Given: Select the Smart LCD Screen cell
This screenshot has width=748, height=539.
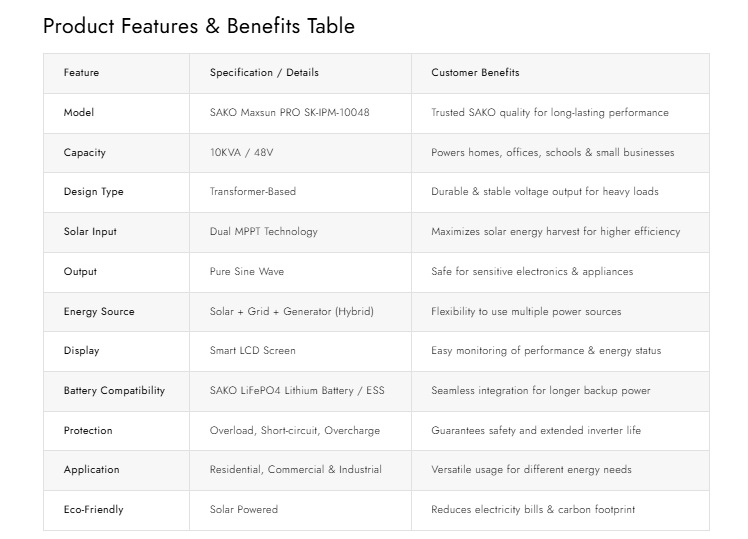Looking at the screenshot, I should point(252,351).
